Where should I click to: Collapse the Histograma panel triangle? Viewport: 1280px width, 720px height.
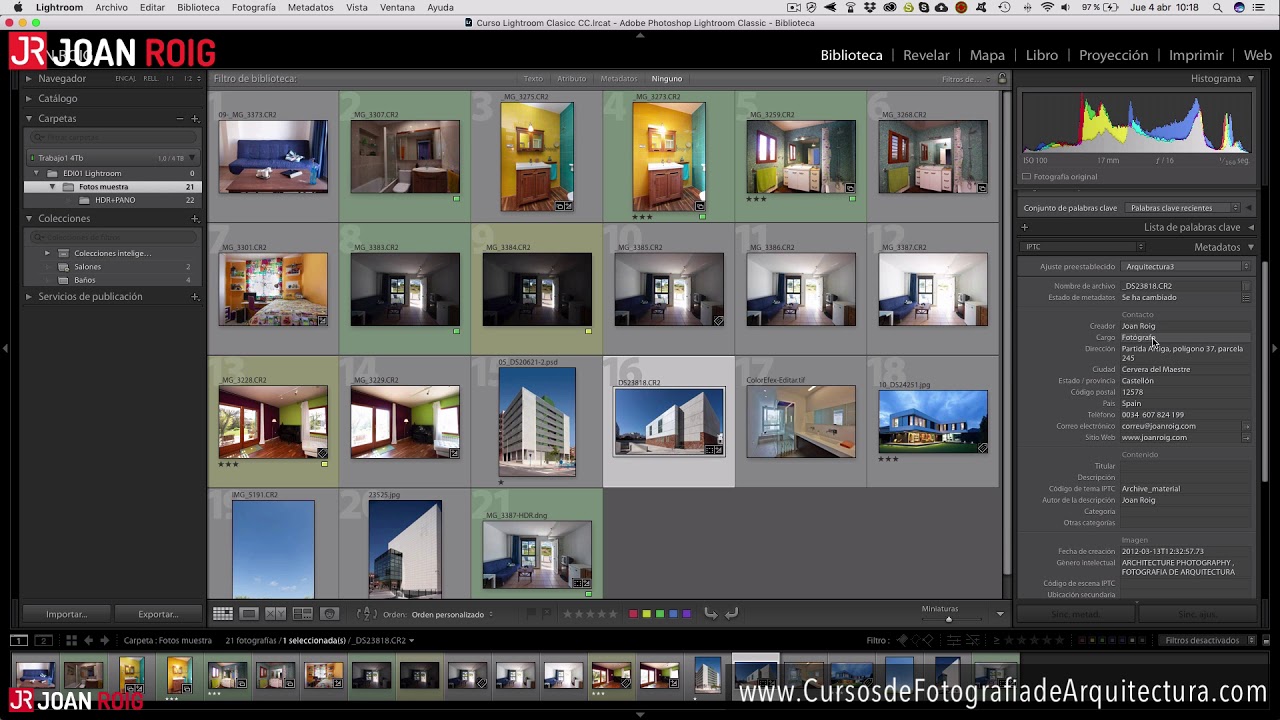click(1250, 78)
